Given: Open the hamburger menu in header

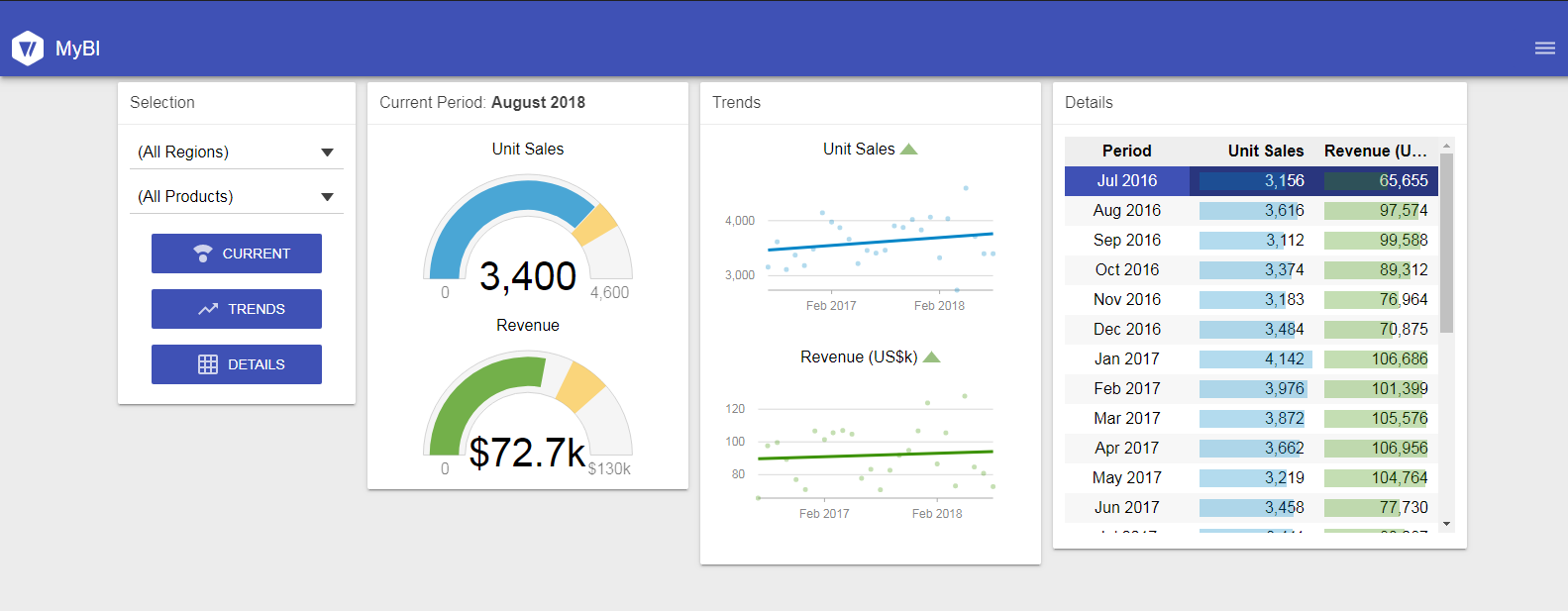Looking at the screenshot, I should click(1544, 49).
